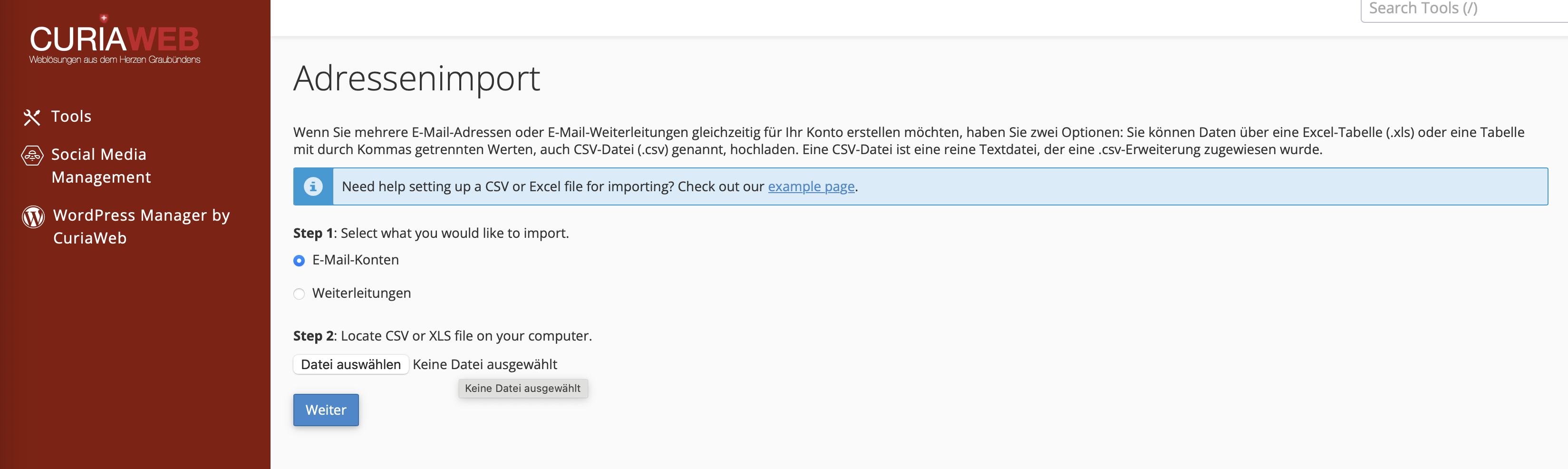Click the blue Weiter button
The height and width of the screenshot is (469, 1568).
tap(326, 410)
